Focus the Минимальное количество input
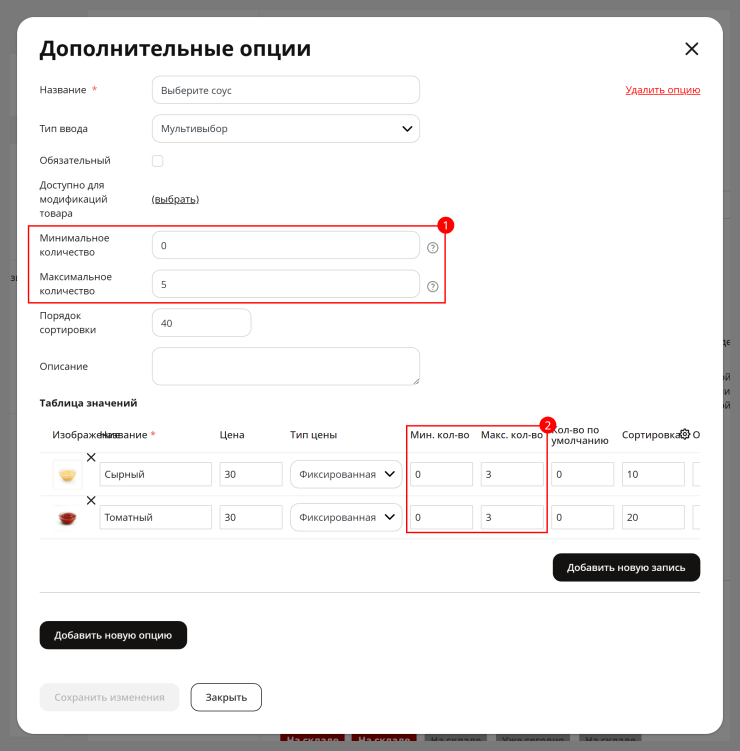740x751 pixels. click(x=286, y=245)
